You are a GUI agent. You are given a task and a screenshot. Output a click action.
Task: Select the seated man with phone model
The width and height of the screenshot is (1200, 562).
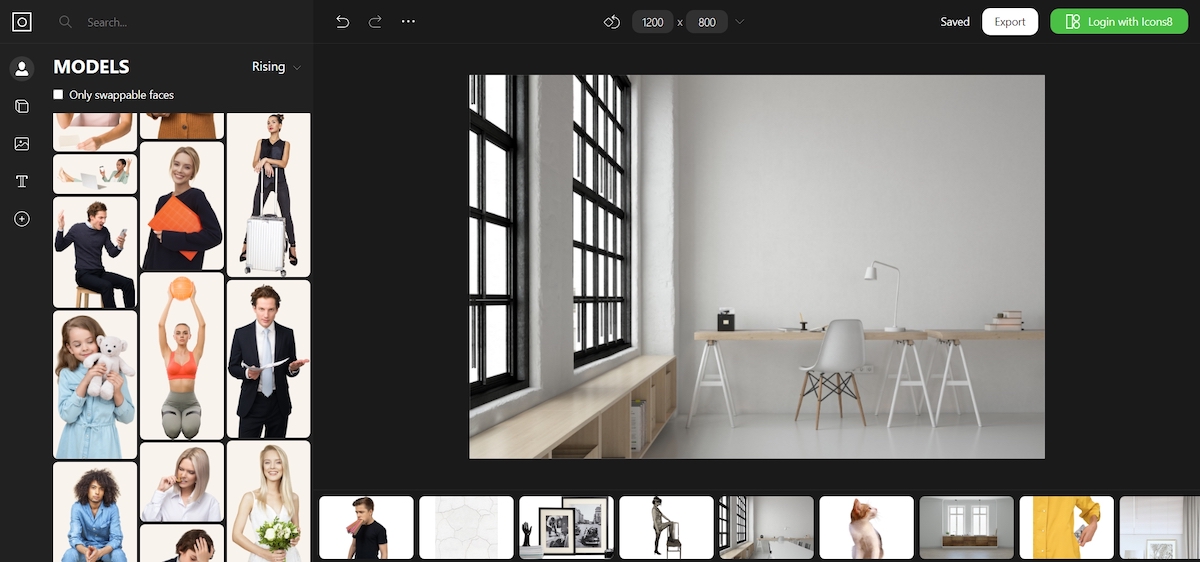click(x=95, y=252)
